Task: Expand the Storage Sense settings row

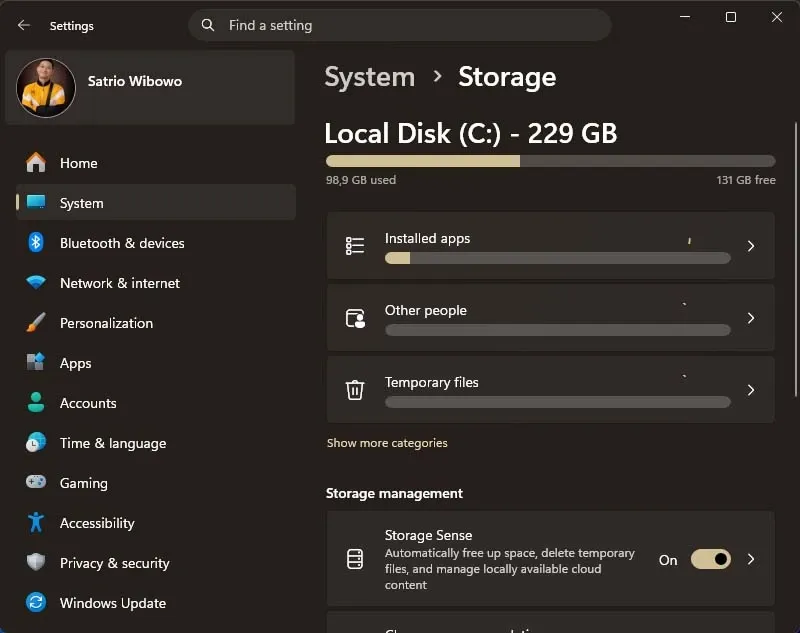Action: 751,560
